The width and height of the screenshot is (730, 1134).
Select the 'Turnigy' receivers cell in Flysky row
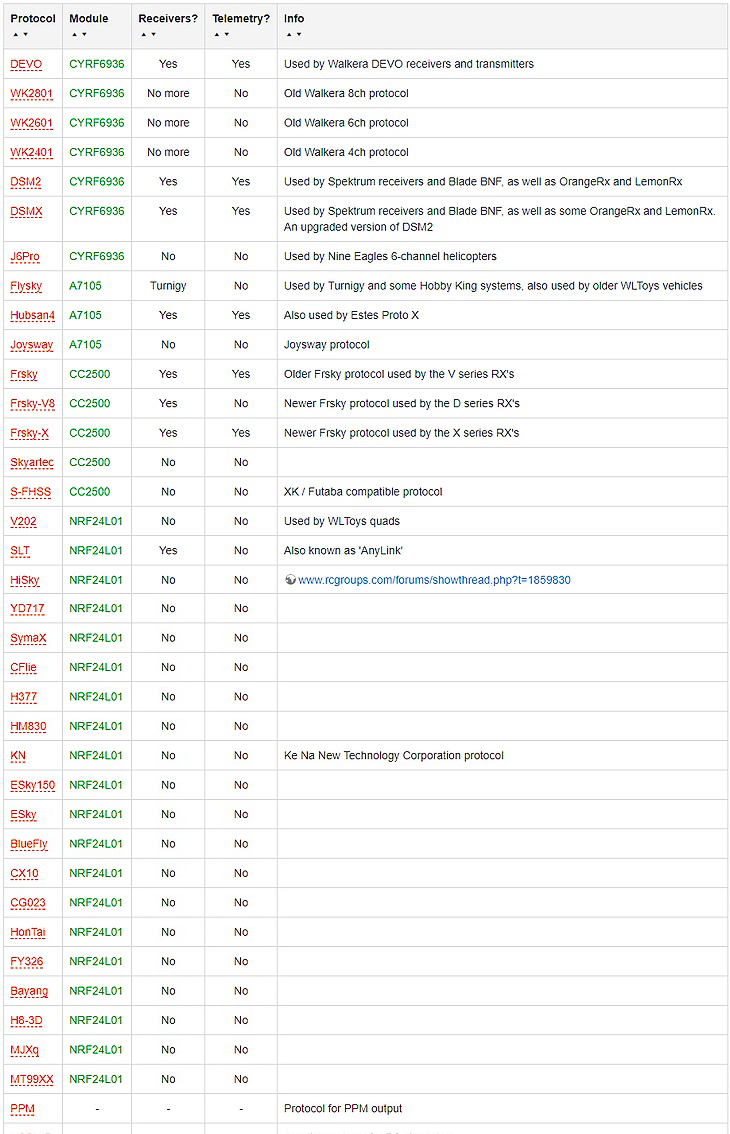pos(168,286)
